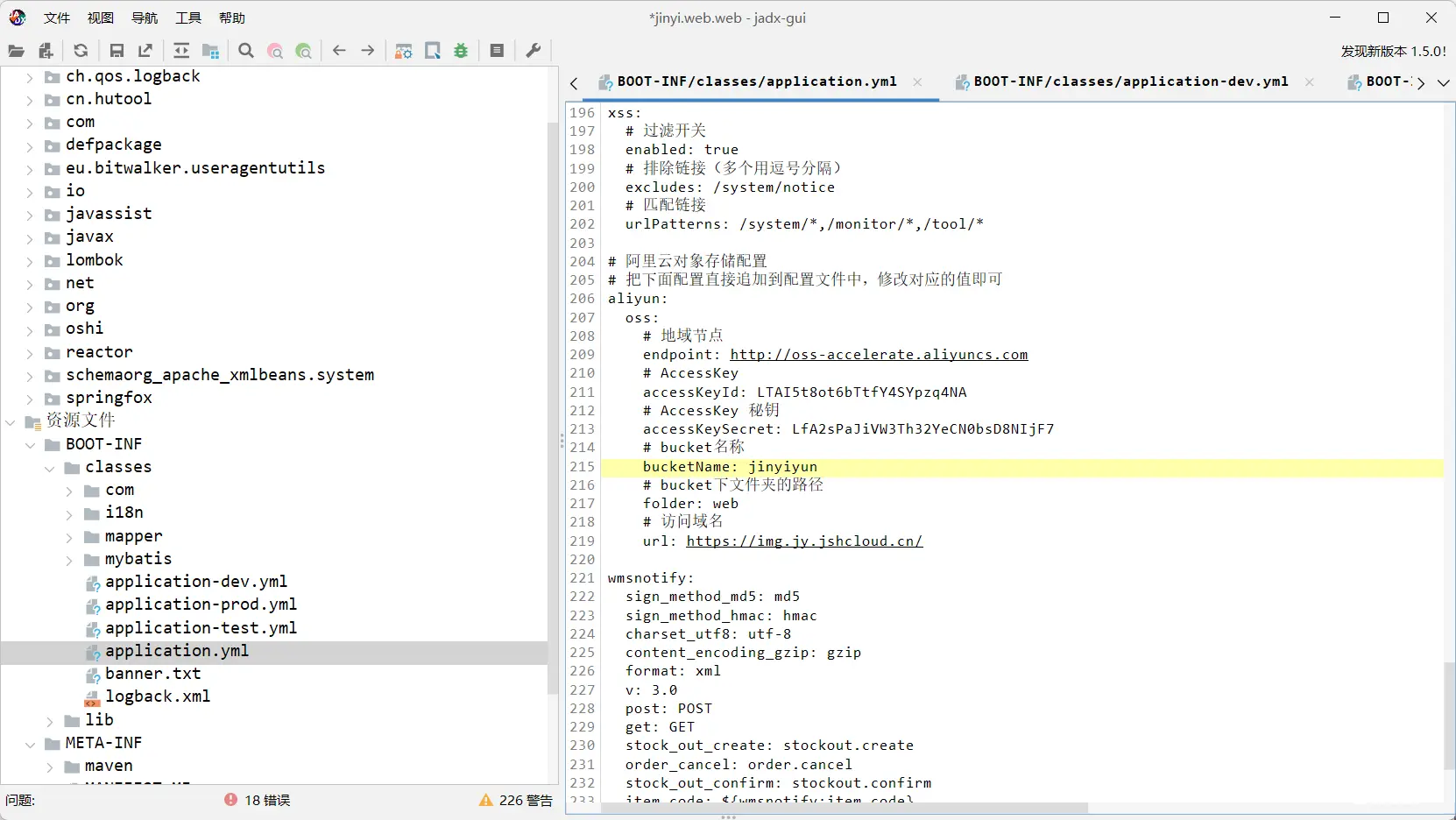
Task: Click the editor vertical scrollbar thumb
Action: (1449, 715)
